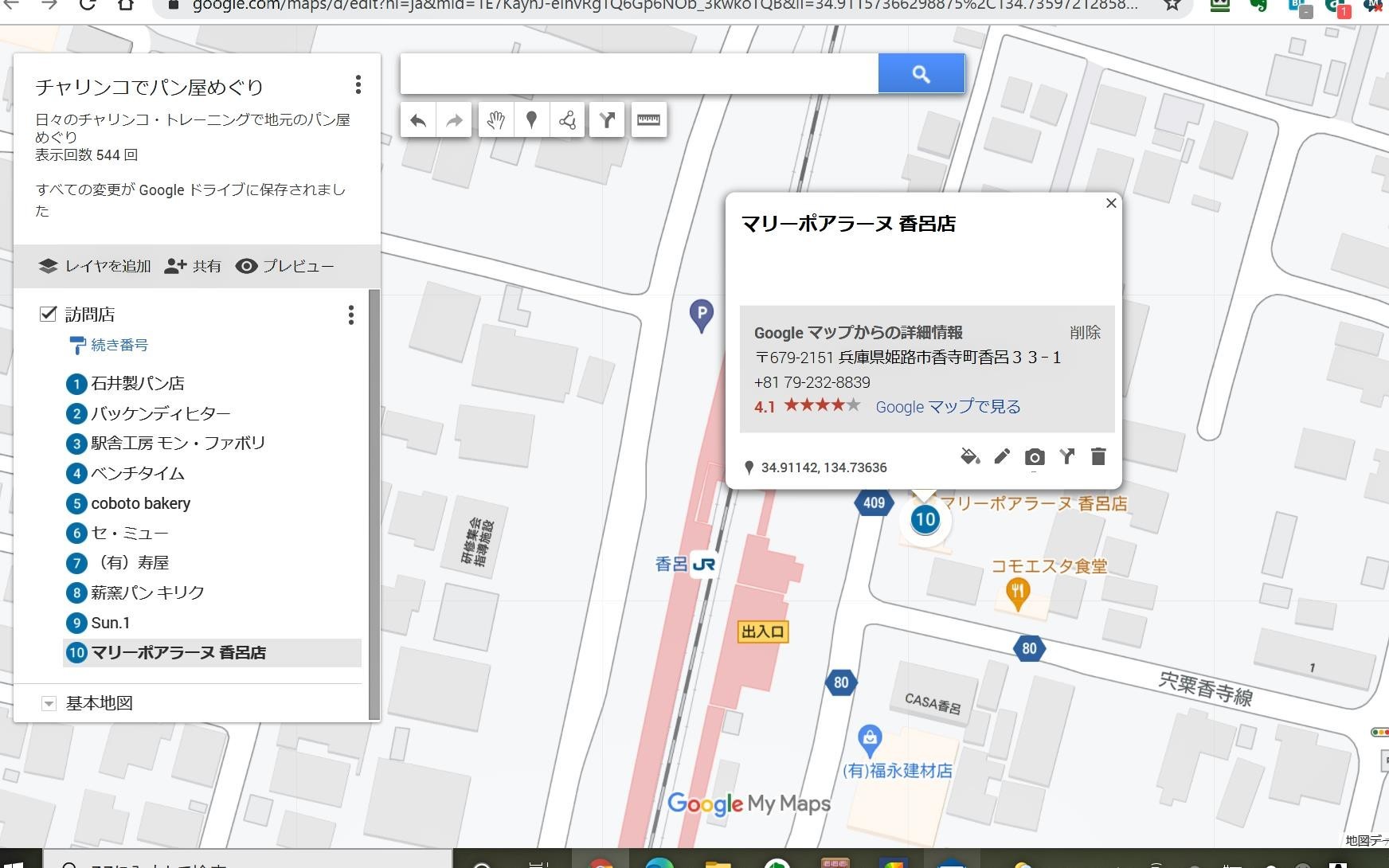Click the phone number +81 79-232-8839
This screenshot has width=1389, height=868.
point(812,382)
